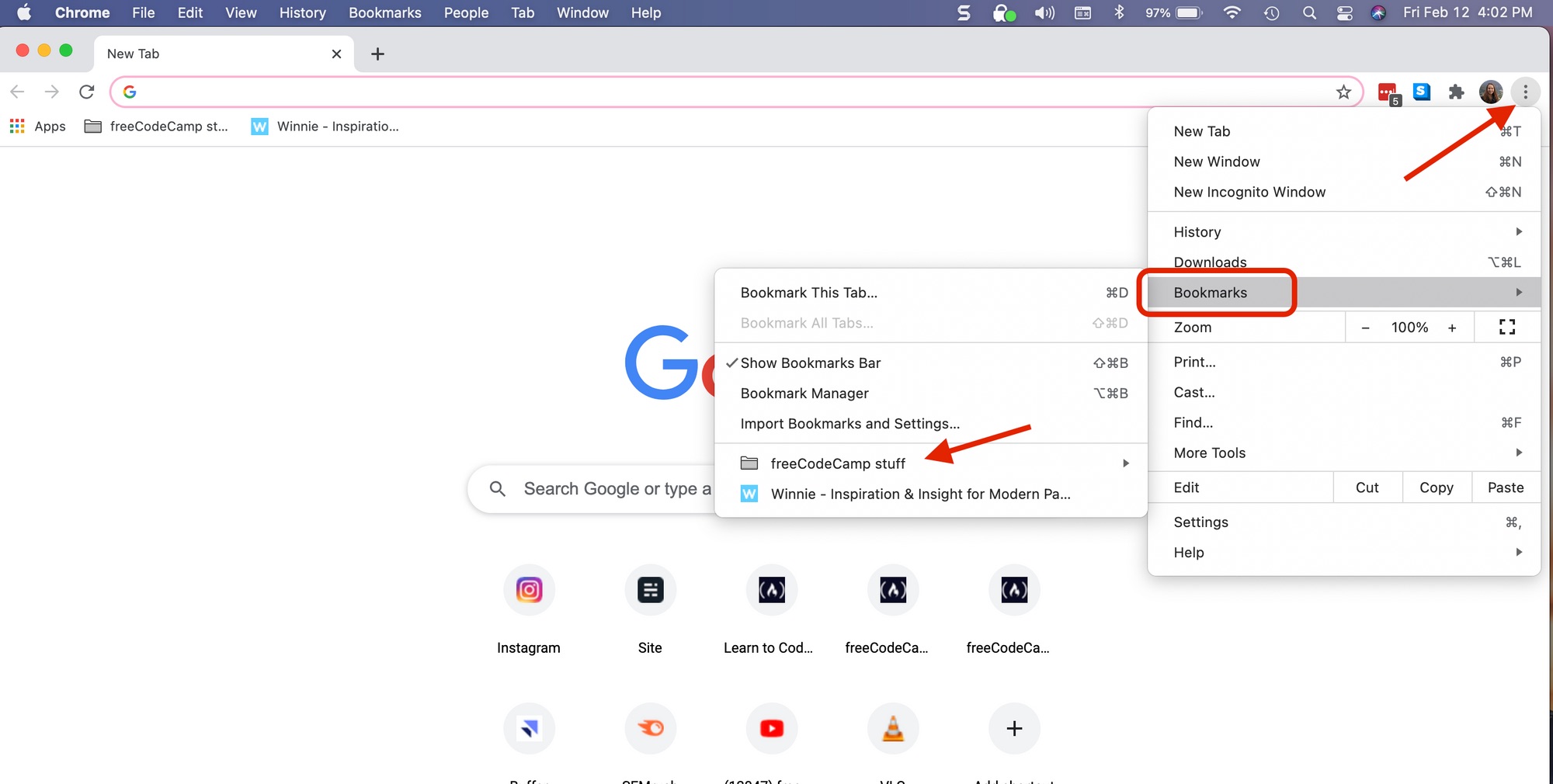Click the Copy button in Edit row
Viewport: 1553px width, 784px height.
point(1436,487)
